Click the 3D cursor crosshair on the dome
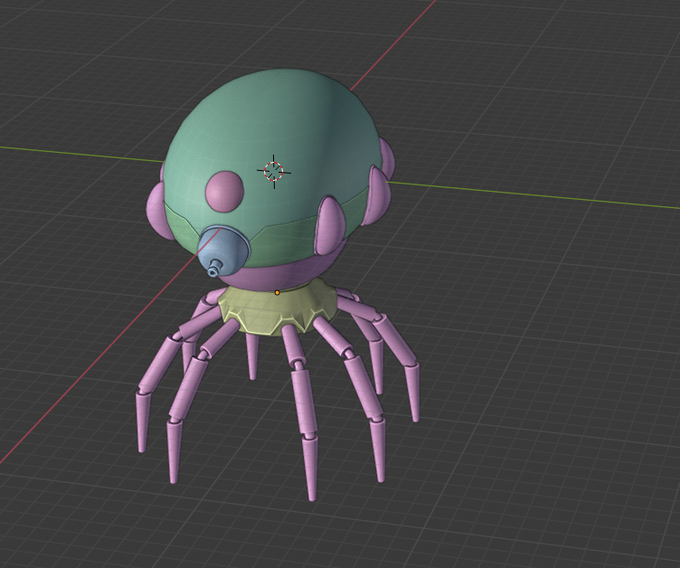This screenshot has height=568, width=680. (274, 171)
